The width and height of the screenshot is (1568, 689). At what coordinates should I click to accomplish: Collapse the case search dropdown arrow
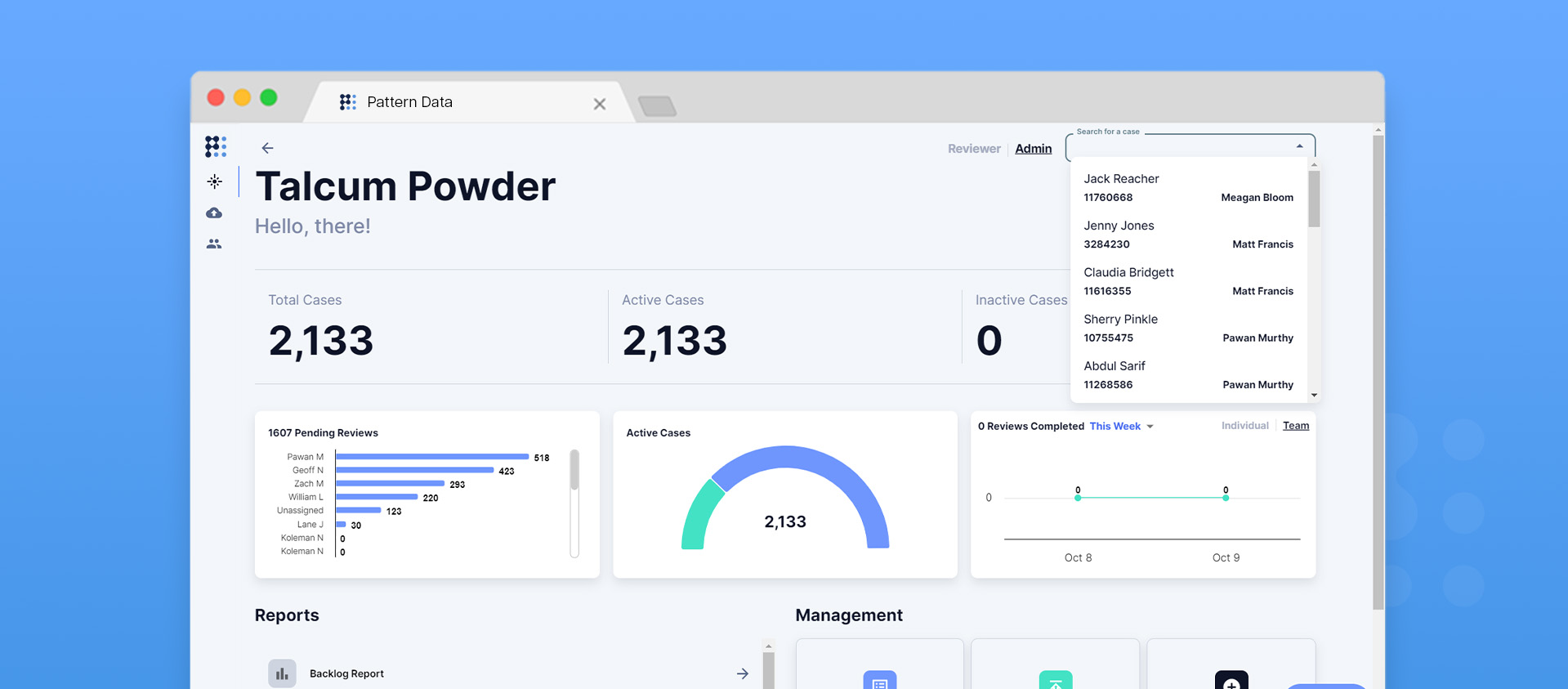(1299, 146)
